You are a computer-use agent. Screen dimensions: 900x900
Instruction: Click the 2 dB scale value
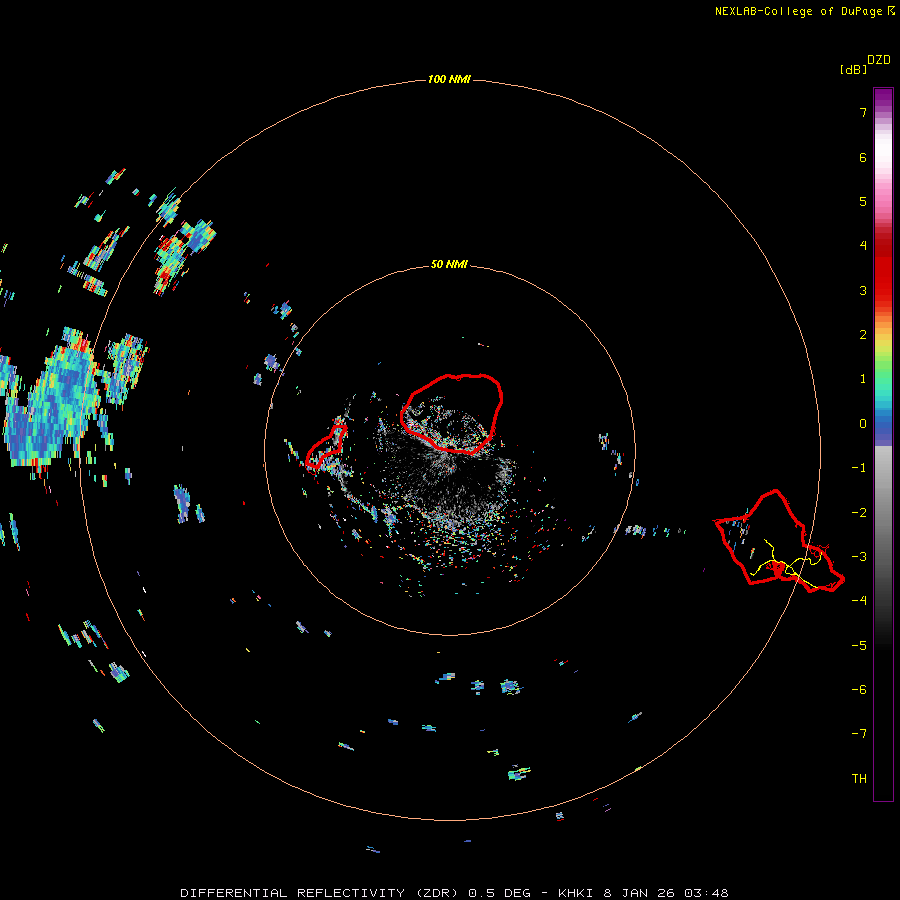coord(863,335)
